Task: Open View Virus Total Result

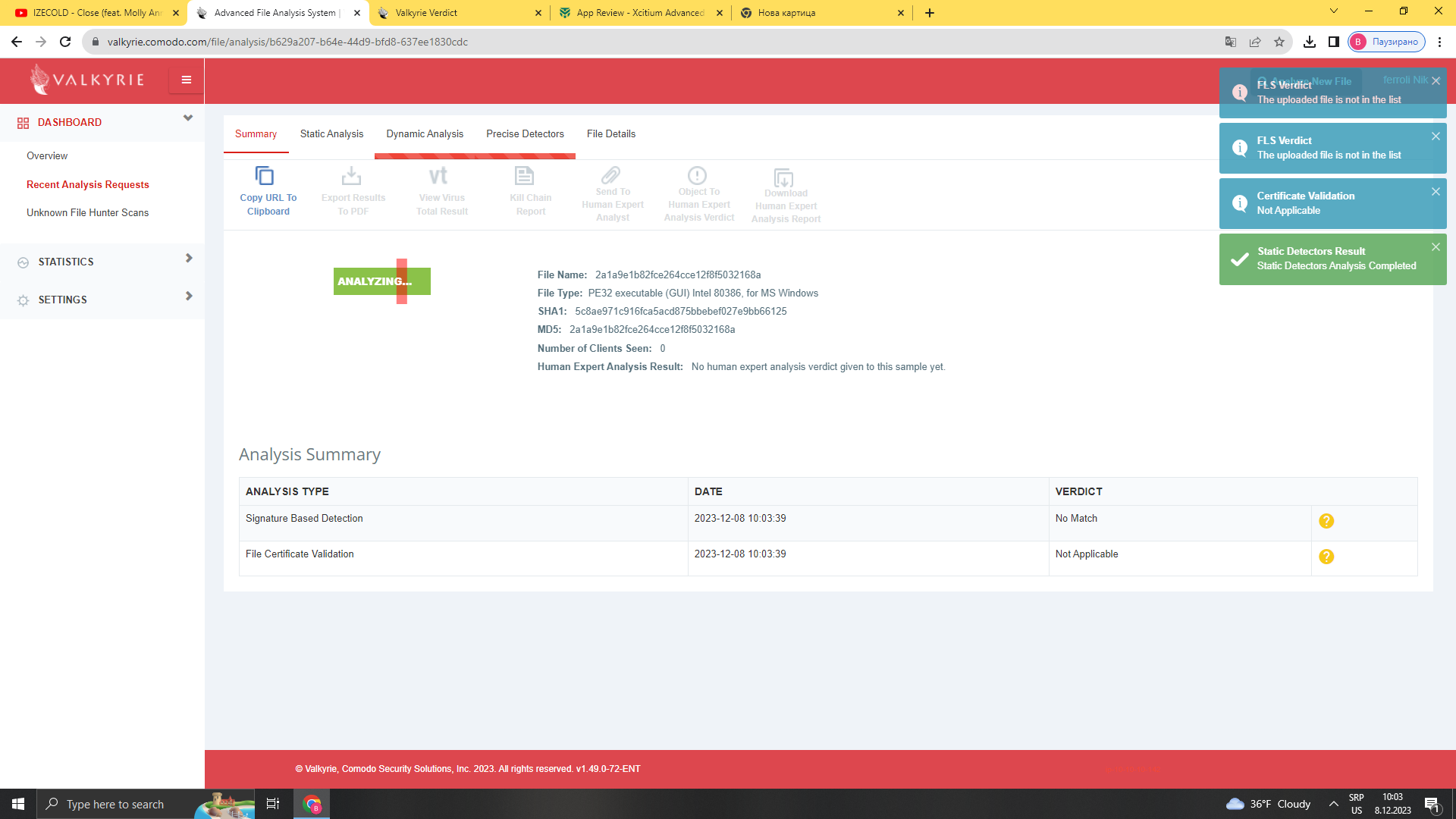Action: point(439,176)
